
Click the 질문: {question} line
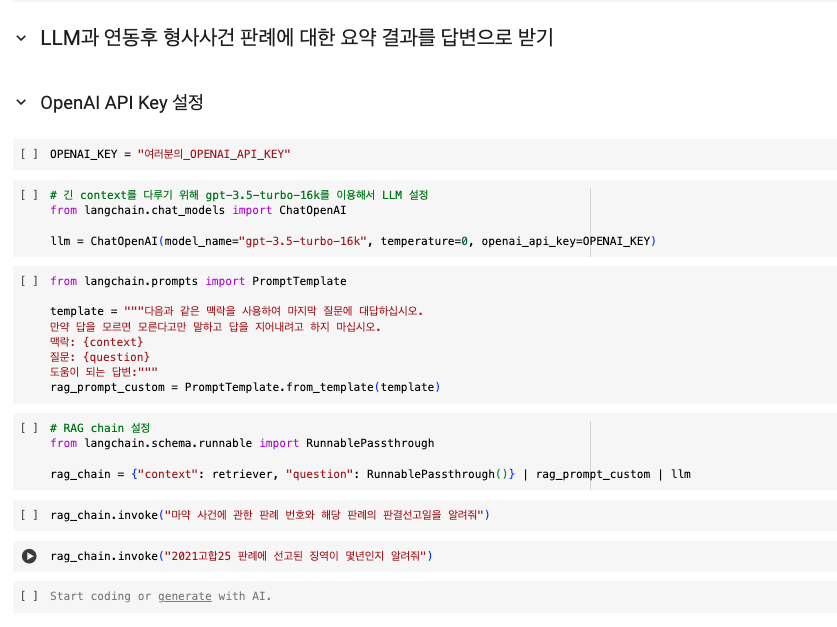pyautogui.click(x=100, y=357)
